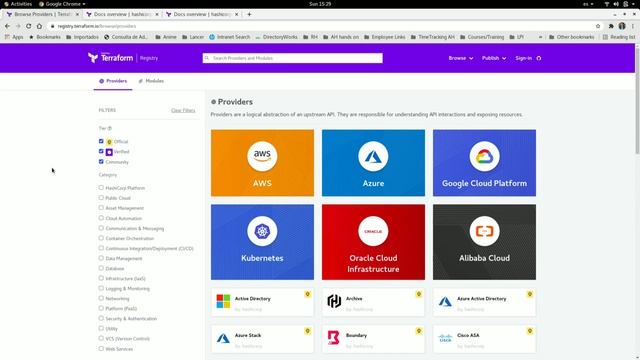Check the Public Cloud category filter
The width and height of the screenshot is (640, 360).
[101, 198]
